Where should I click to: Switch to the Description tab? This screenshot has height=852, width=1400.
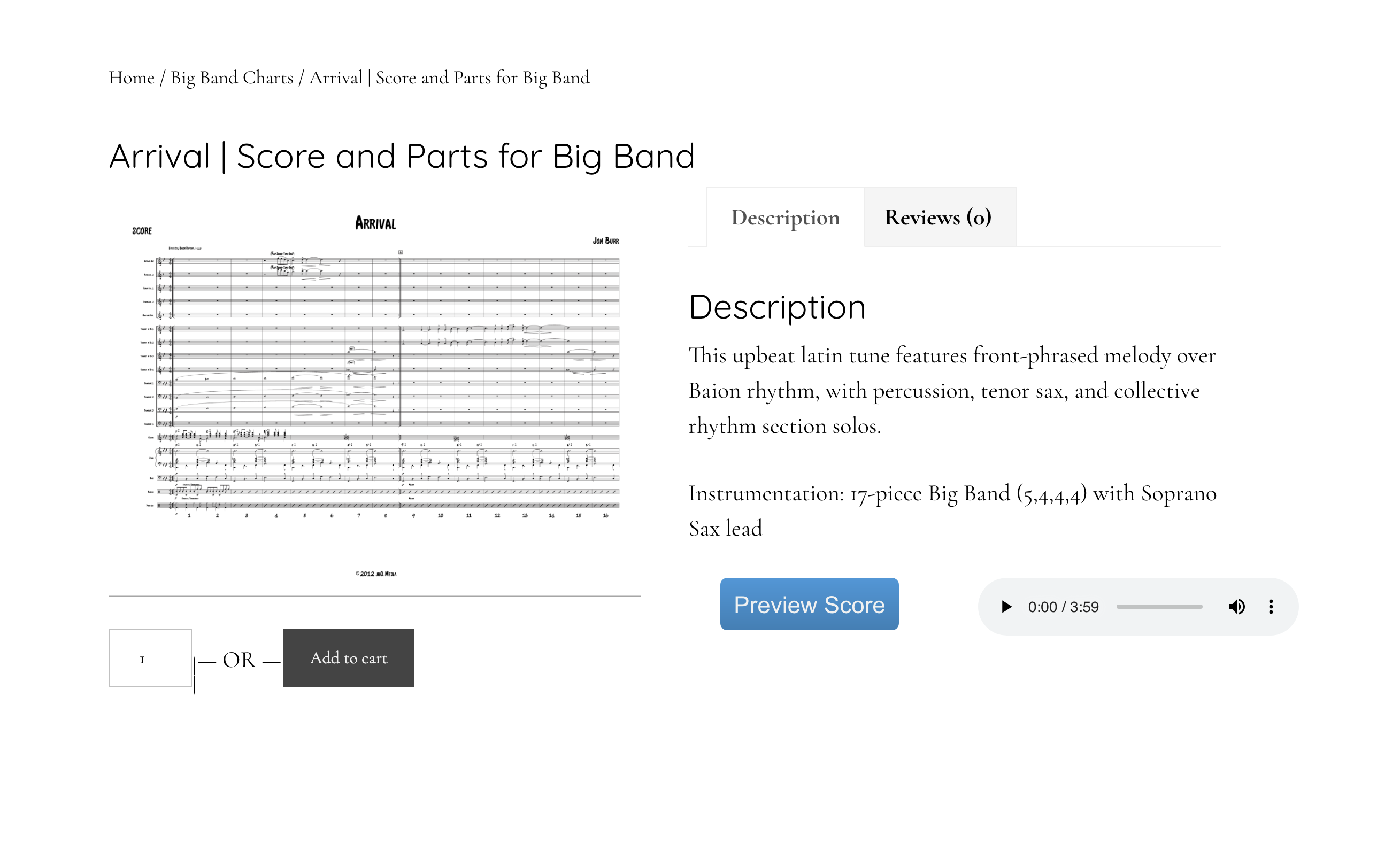point(785,218)
